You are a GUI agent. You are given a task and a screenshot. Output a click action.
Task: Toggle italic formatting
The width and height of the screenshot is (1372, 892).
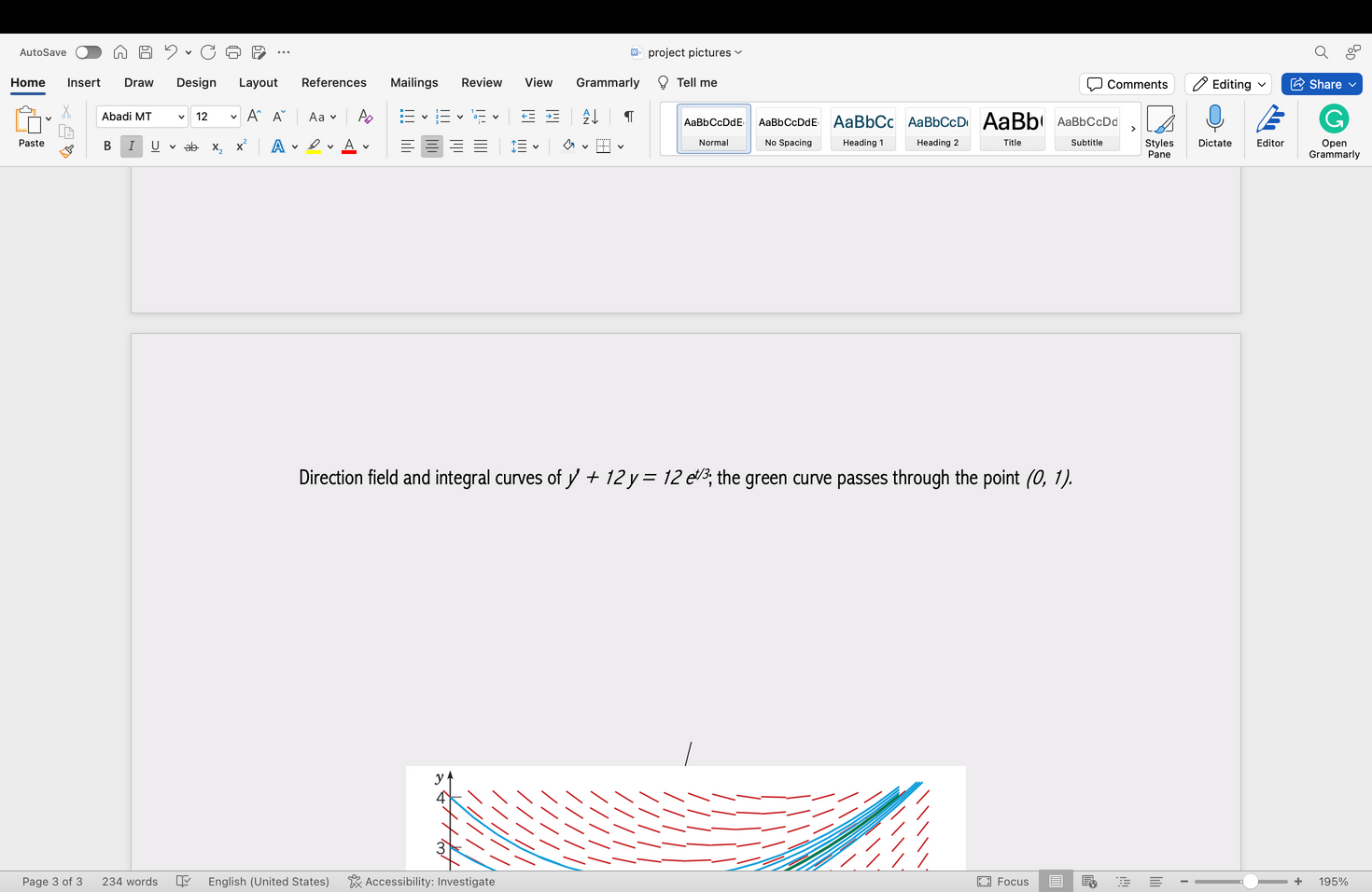(131, 146)
